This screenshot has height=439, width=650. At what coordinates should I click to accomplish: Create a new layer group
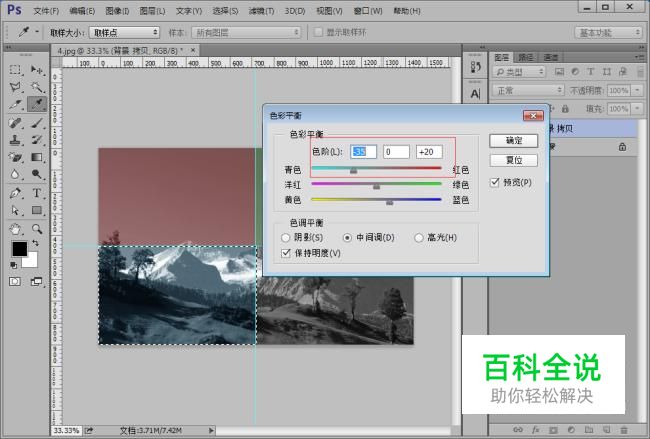click(x=589, y=430)
